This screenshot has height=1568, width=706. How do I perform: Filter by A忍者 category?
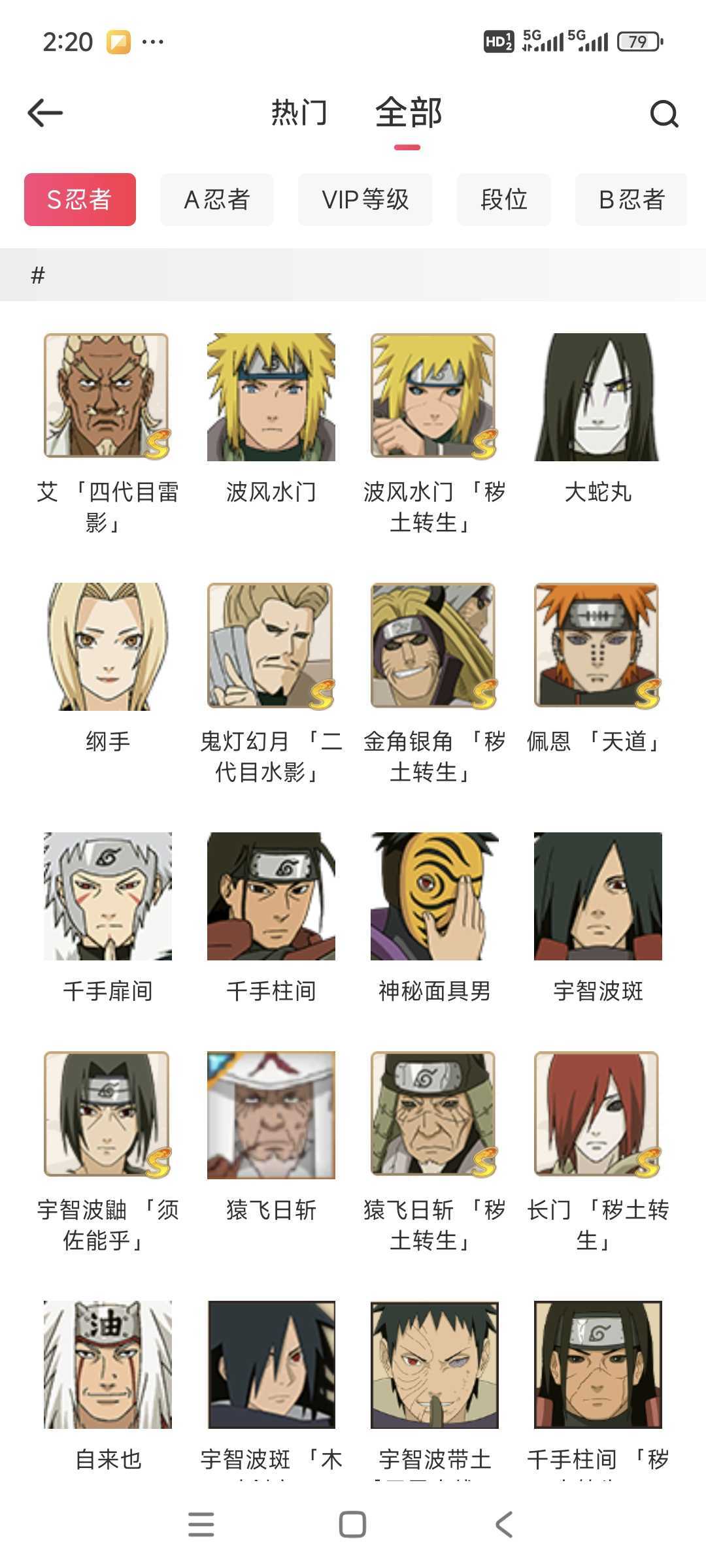point(217,199)
